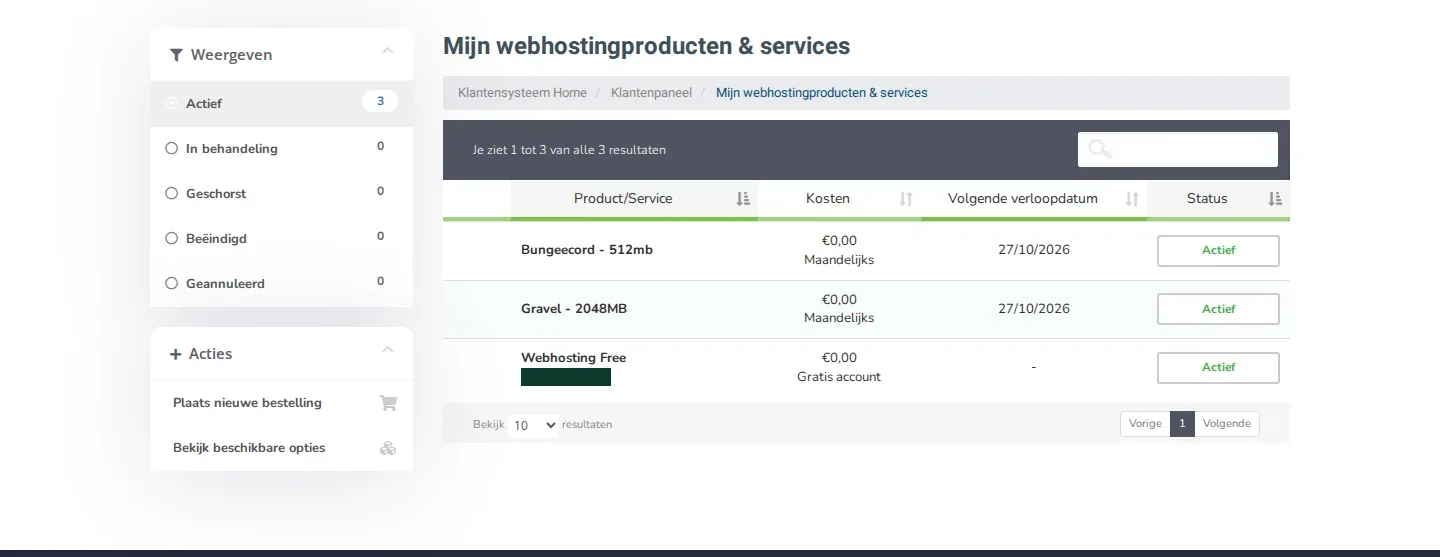Click the Vorige pagination button
Screen dimensions: 1440x557
pos(1145,424)
